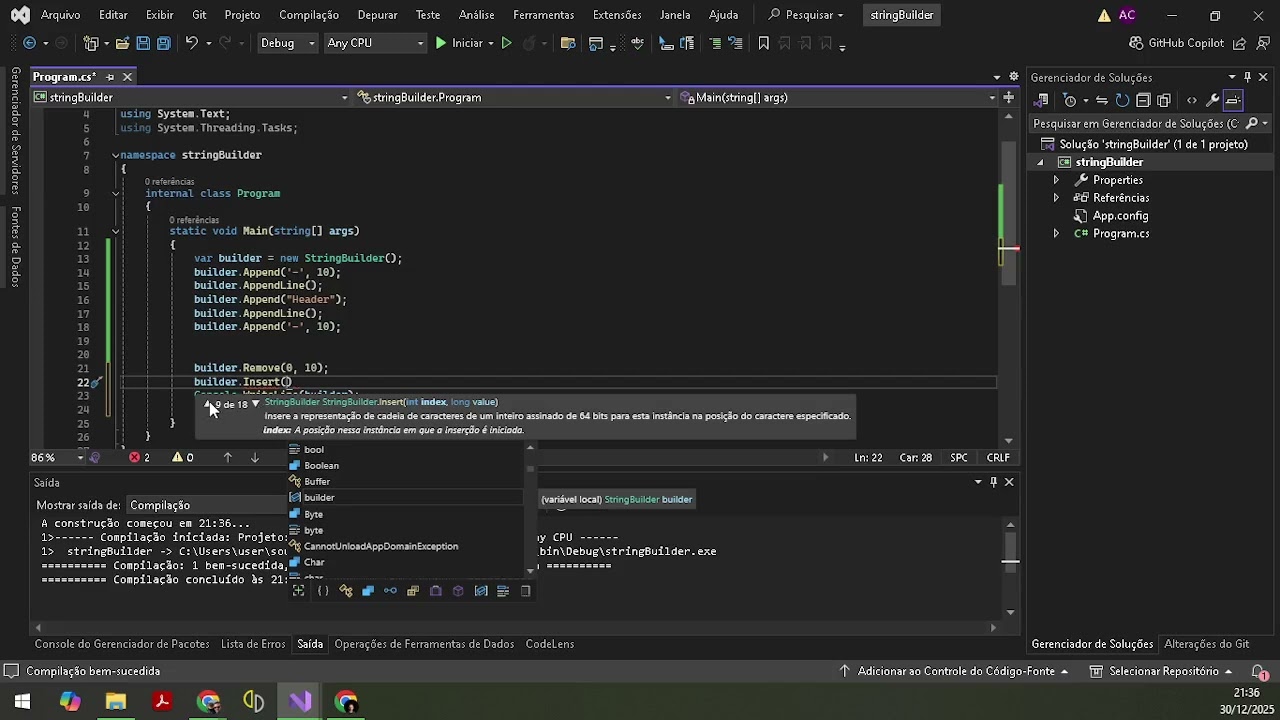Click Collapse All icon in Solution Explorer
This screenshot has height=720, width=1280.
[x=1143, y=100]
